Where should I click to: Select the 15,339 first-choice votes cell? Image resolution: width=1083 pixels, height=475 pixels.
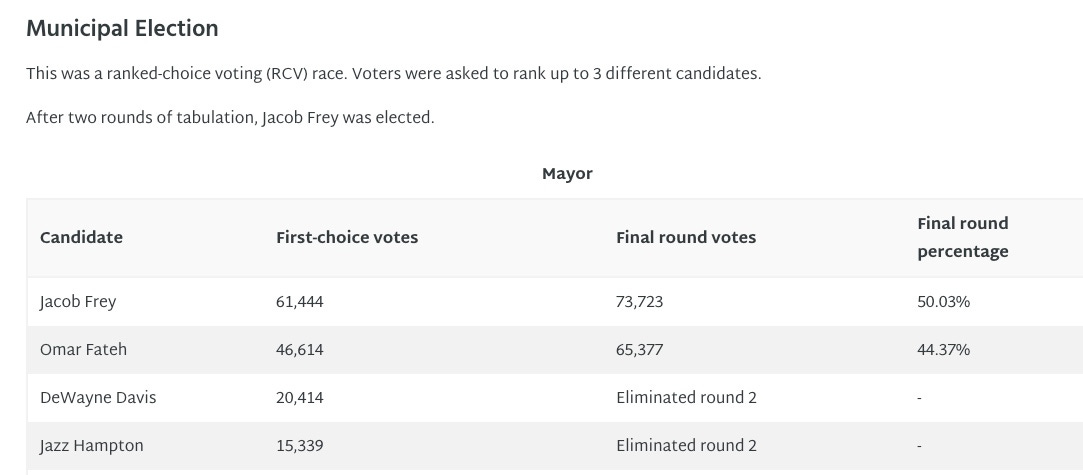(300, 446)
